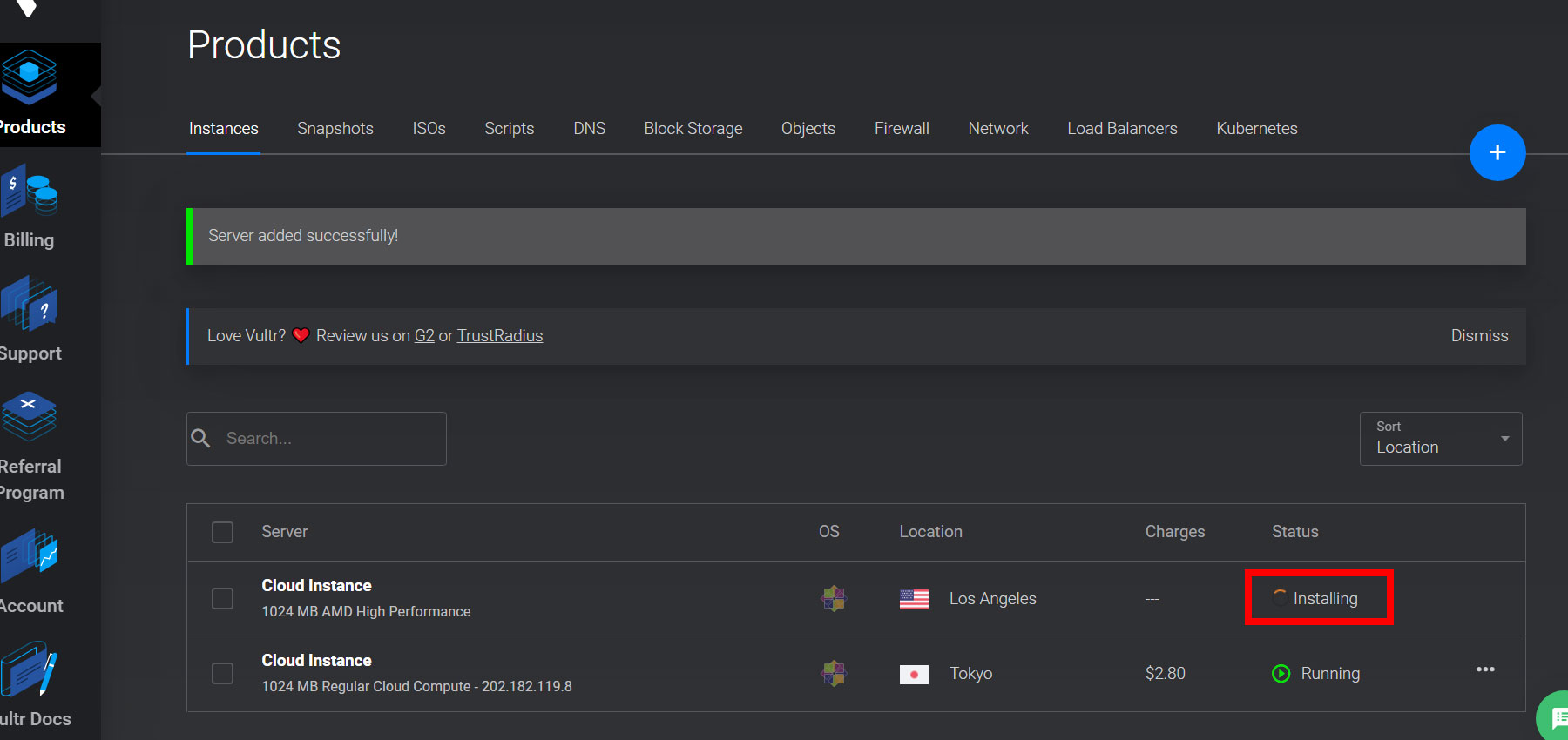Click the blue plus deploy button
The width and height of the screenshot is (1568, 740).
pos(1497,153)
